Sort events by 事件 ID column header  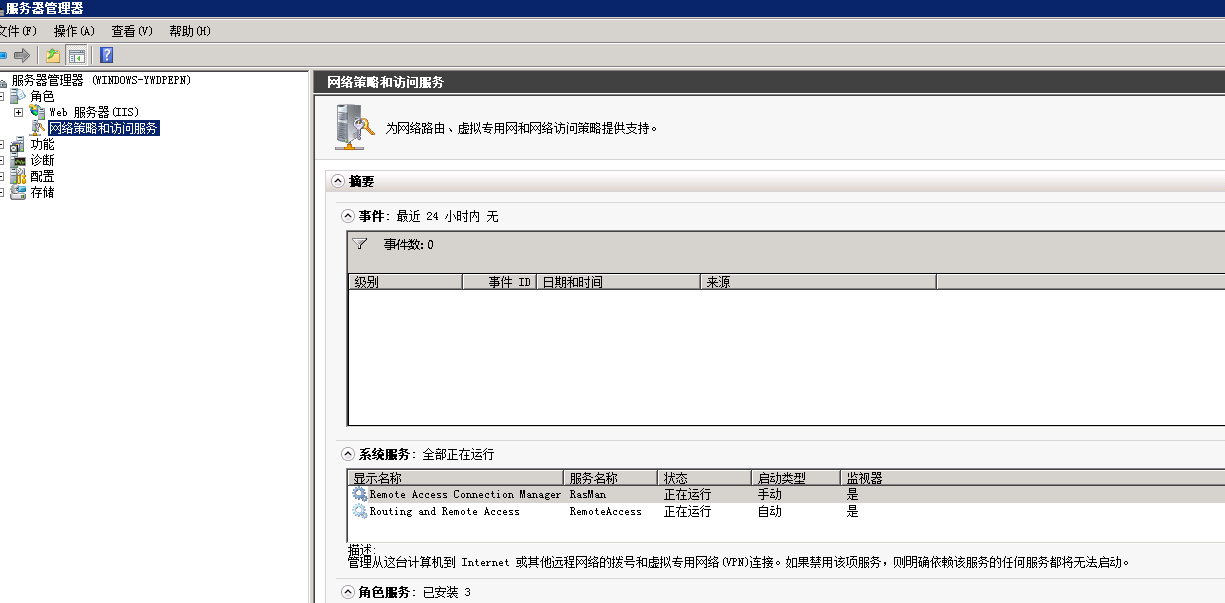pyautogui.click(x=499, y=282)
